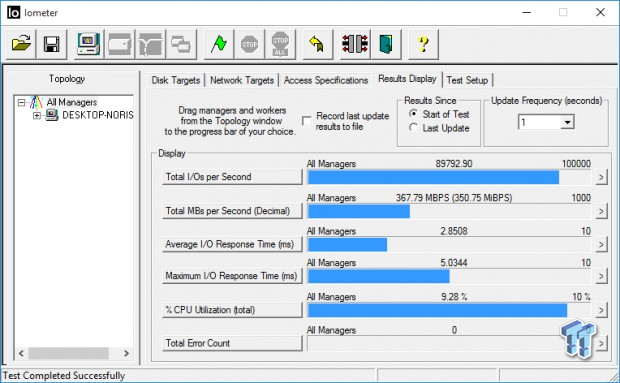Click the 2.8508 average response value

click(x=454, y=231)
